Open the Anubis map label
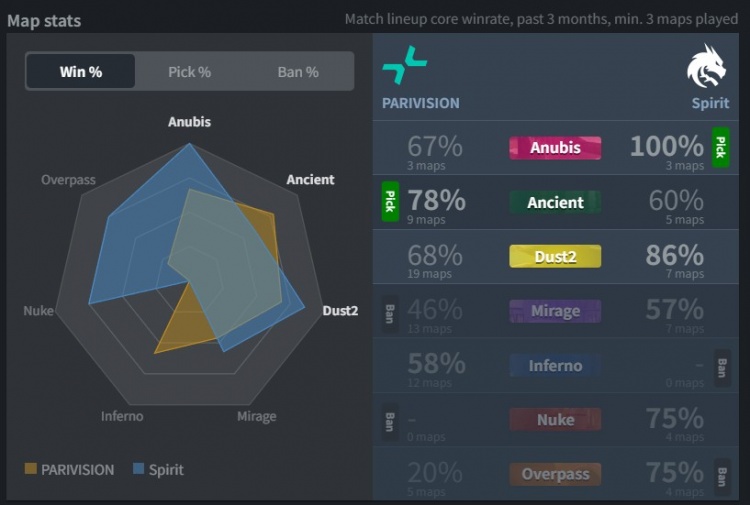Viewport: 750px width, 505px height. [x=555, y=148]
